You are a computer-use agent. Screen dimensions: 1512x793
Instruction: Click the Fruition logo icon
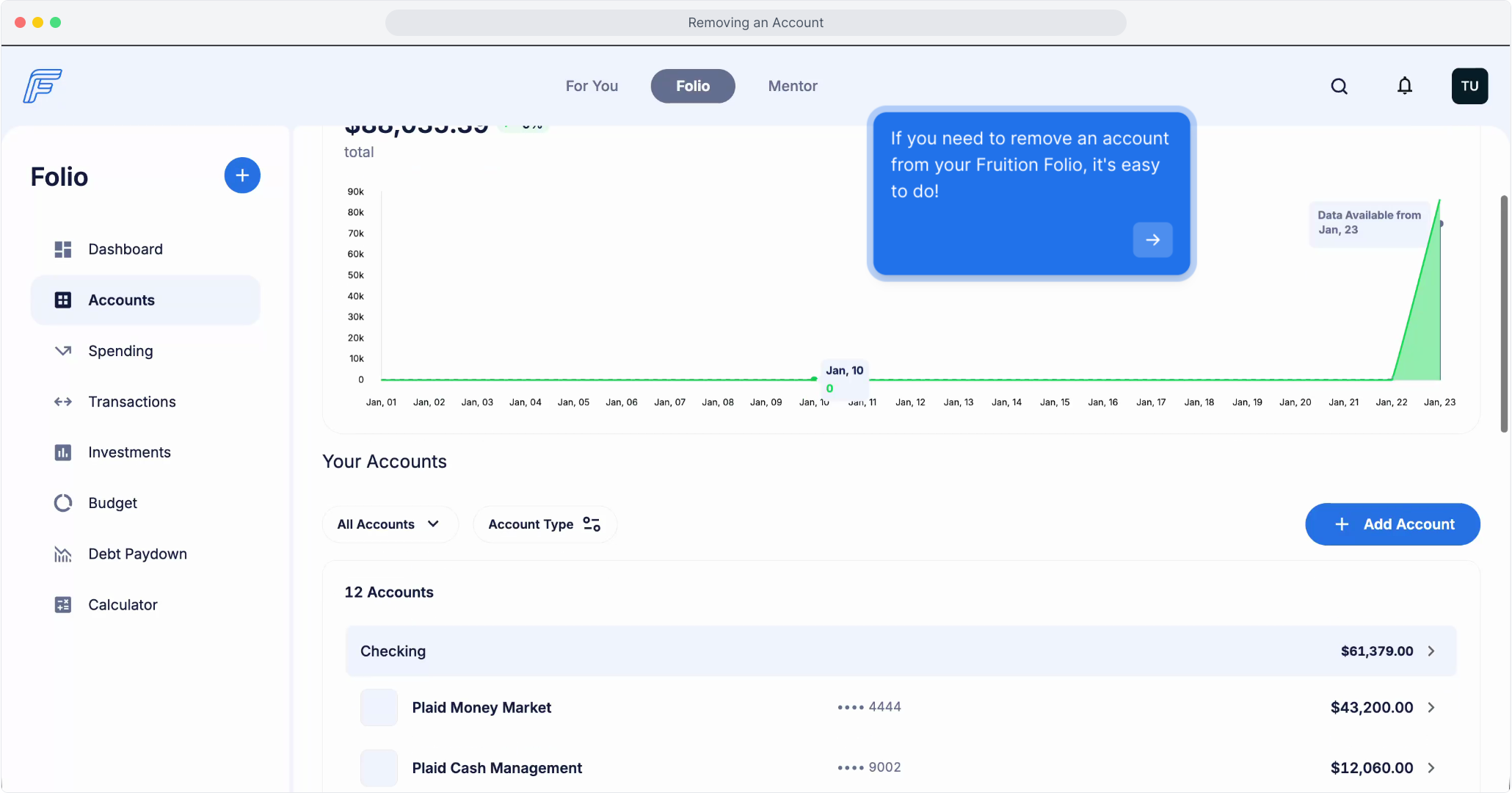tap(43, 87)
